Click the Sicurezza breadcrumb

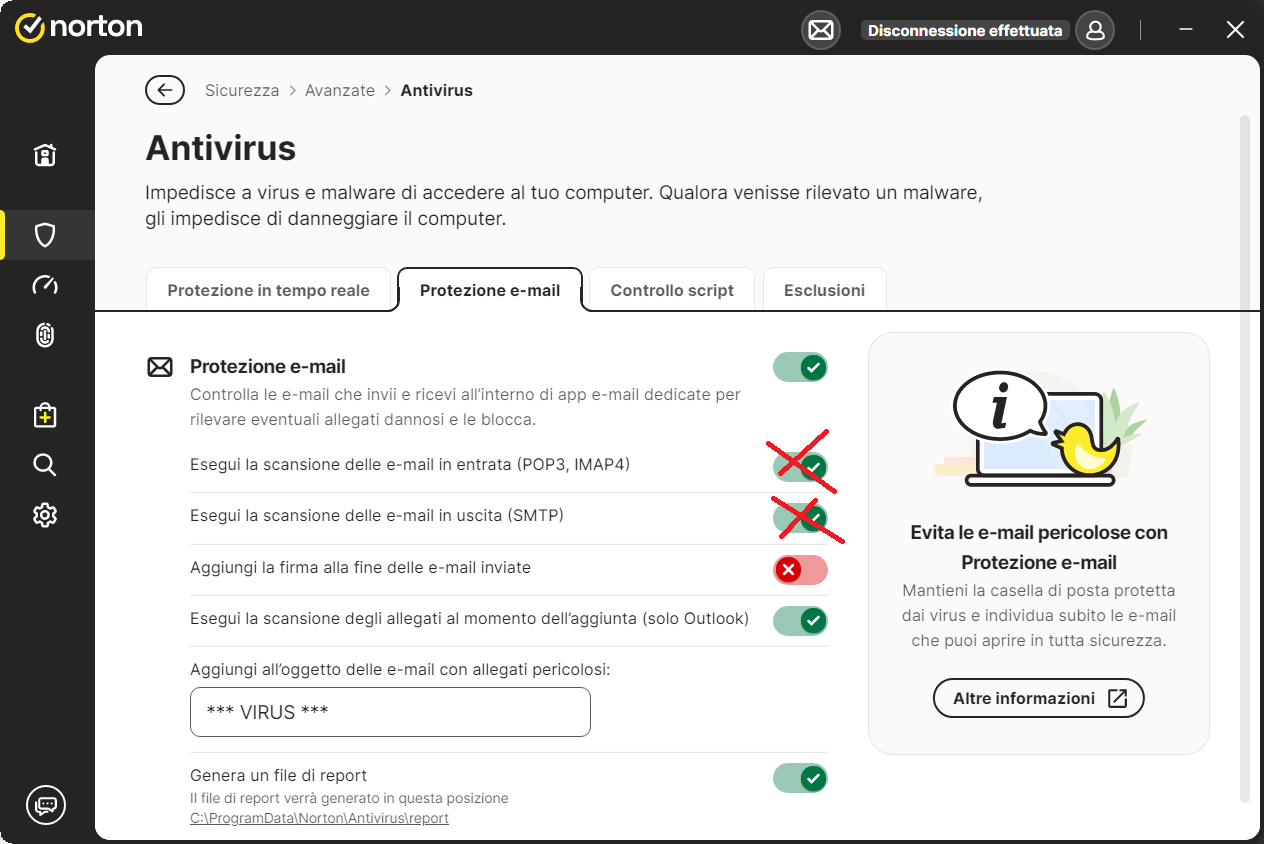pos(242,90)
